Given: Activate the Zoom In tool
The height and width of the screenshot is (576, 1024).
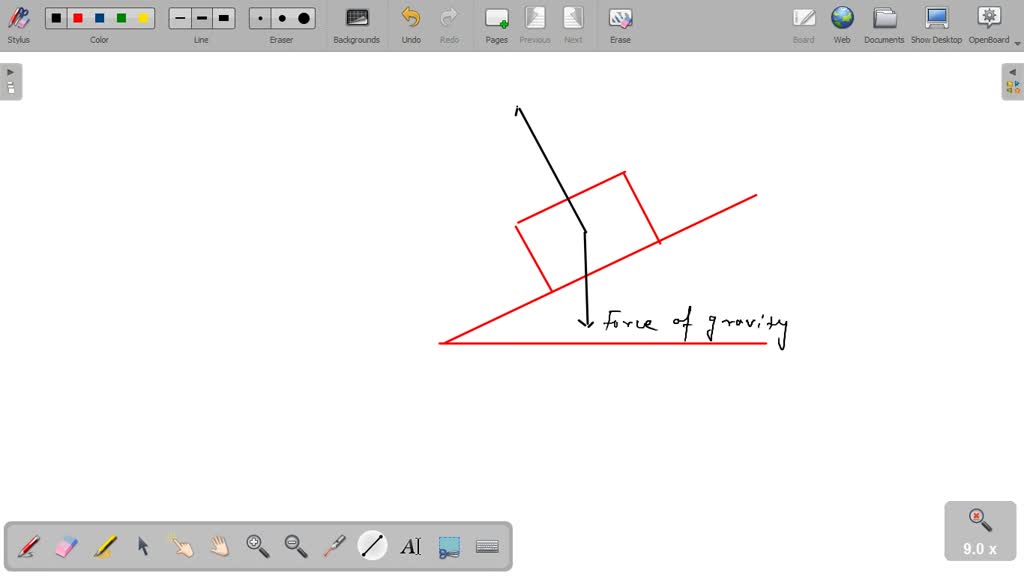Looking at the screenshot, I should point(256,545).
